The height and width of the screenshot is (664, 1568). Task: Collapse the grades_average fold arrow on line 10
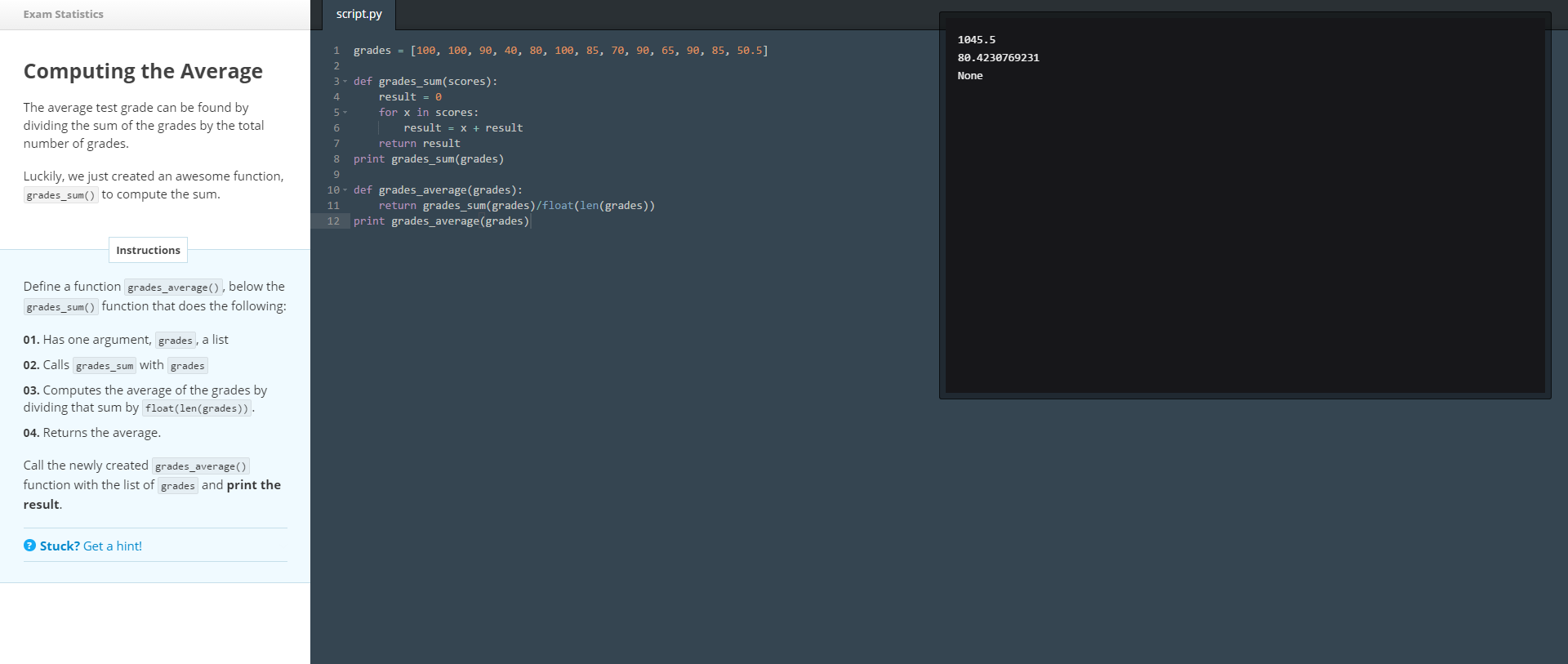click(x=345, y=190)
